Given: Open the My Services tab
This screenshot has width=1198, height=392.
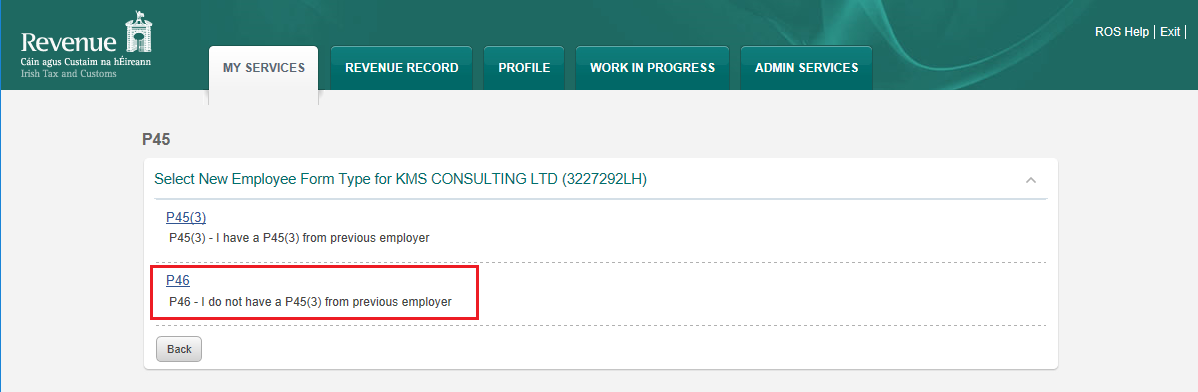Looking at the screenshot, I should 264,68.
